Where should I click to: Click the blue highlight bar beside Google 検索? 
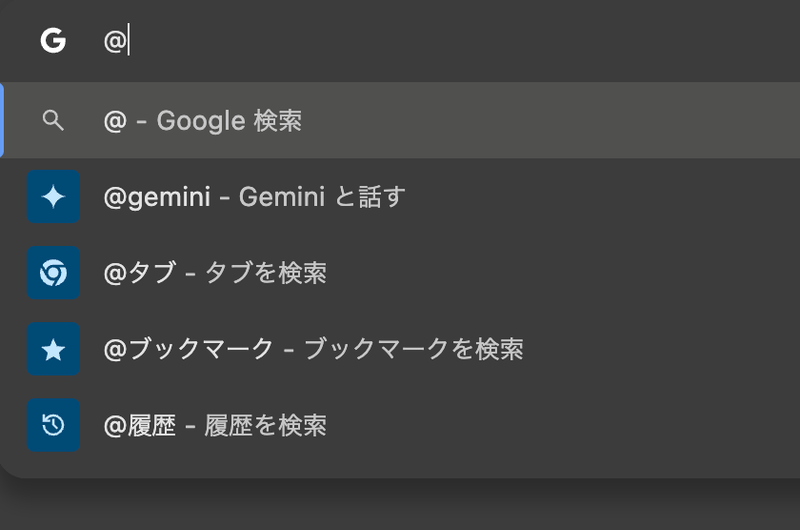click(x=2, y=121)
